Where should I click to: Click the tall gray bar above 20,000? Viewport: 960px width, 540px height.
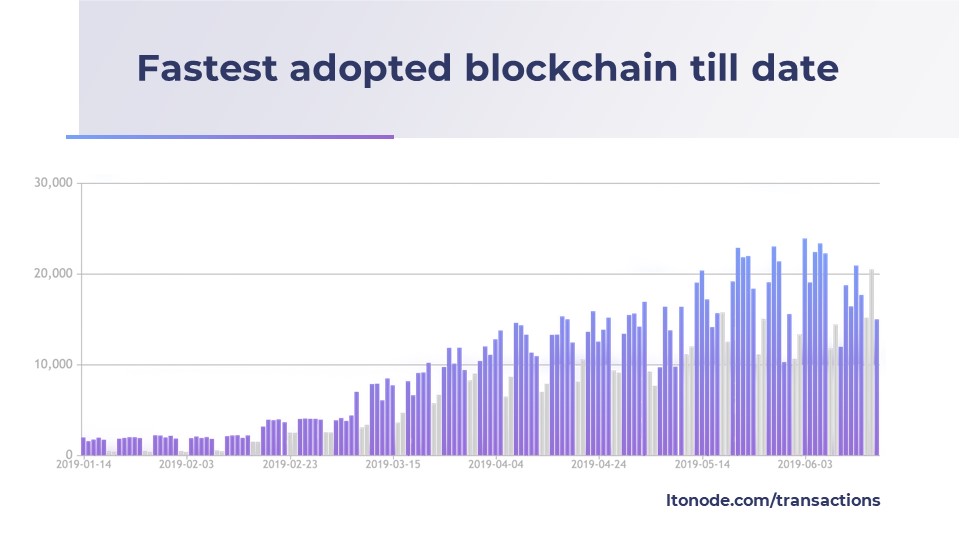[871, 362]
